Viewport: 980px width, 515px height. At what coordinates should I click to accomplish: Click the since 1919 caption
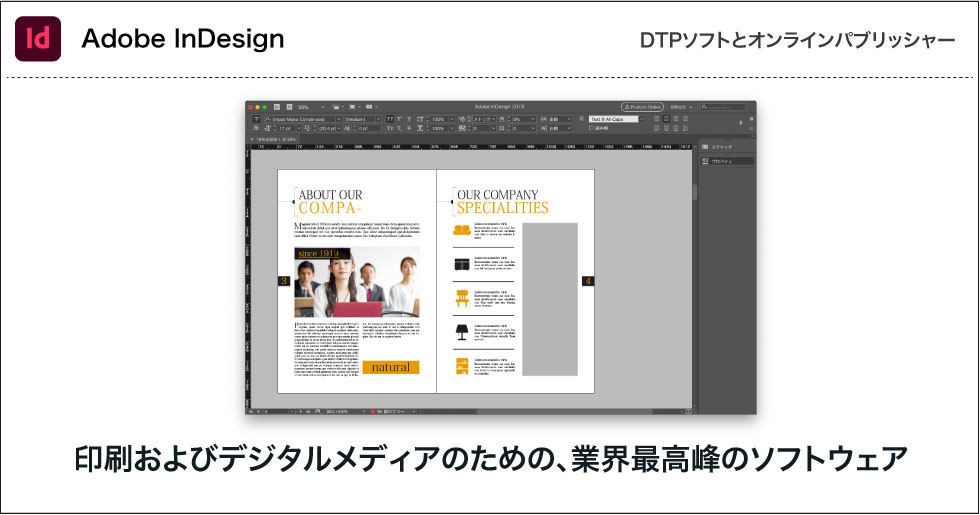pos(319,254)
